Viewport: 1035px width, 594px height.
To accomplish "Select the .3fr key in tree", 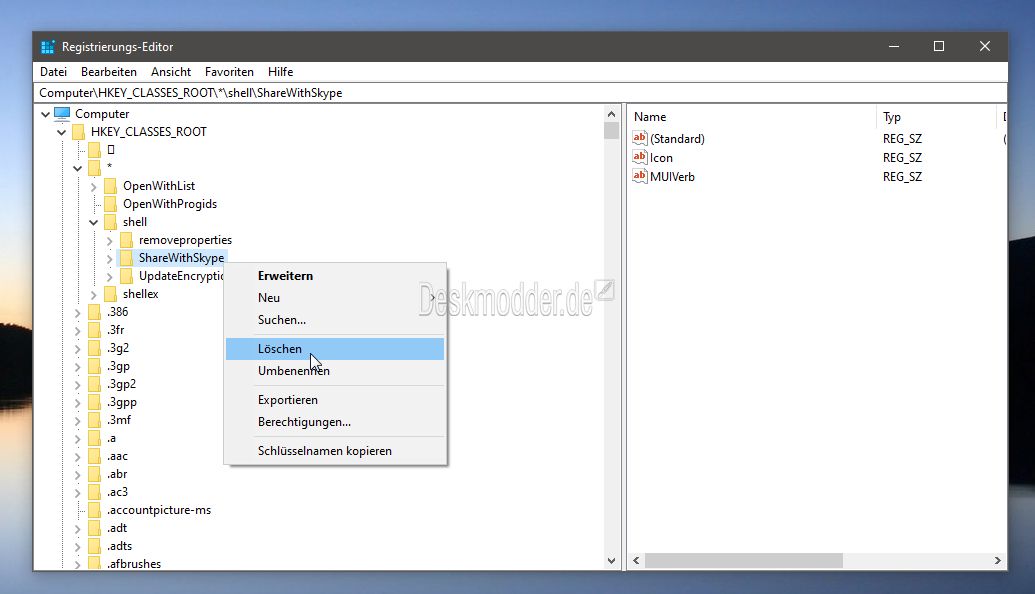I will pos(116,330).
